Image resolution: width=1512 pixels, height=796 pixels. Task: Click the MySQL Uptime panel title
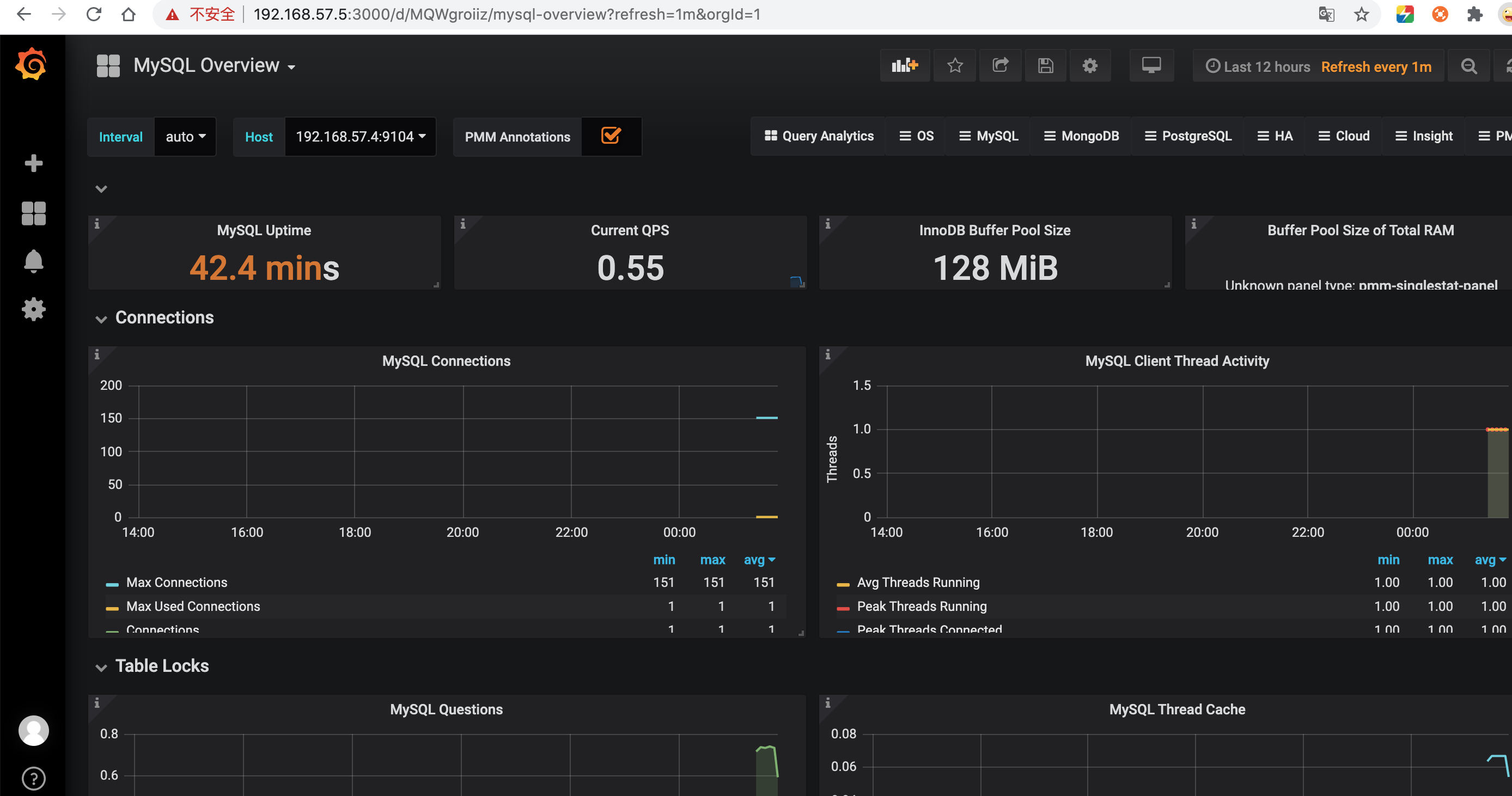264,230
